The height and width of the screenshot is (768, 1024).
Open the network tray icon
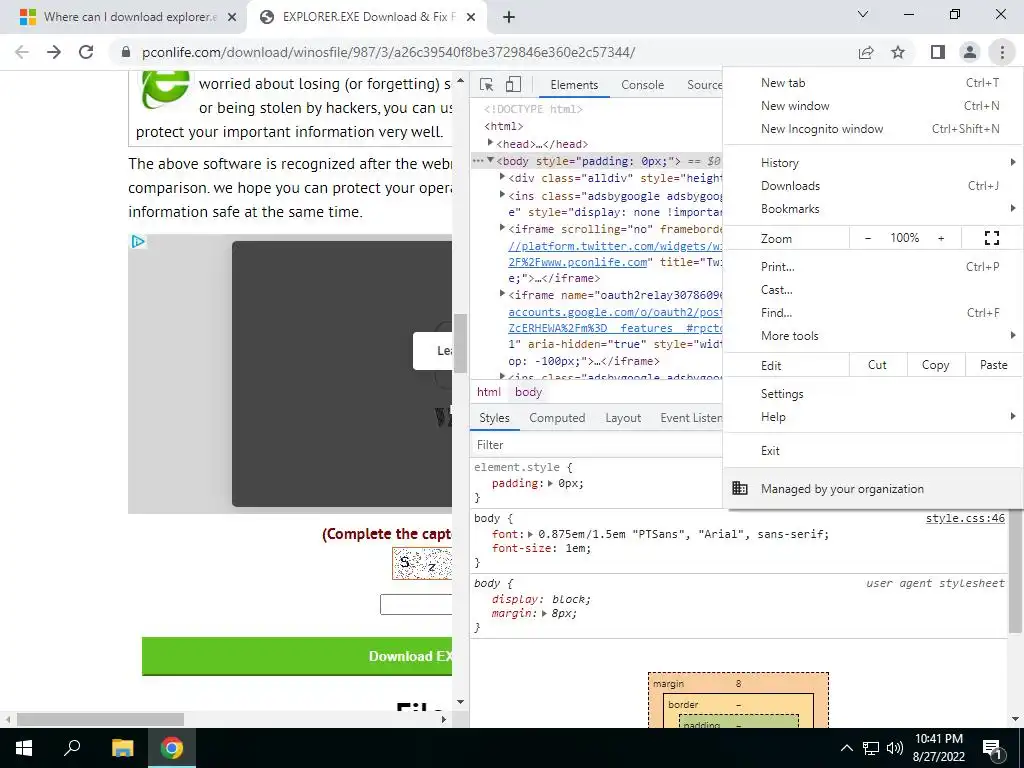[x=871, y=748]
